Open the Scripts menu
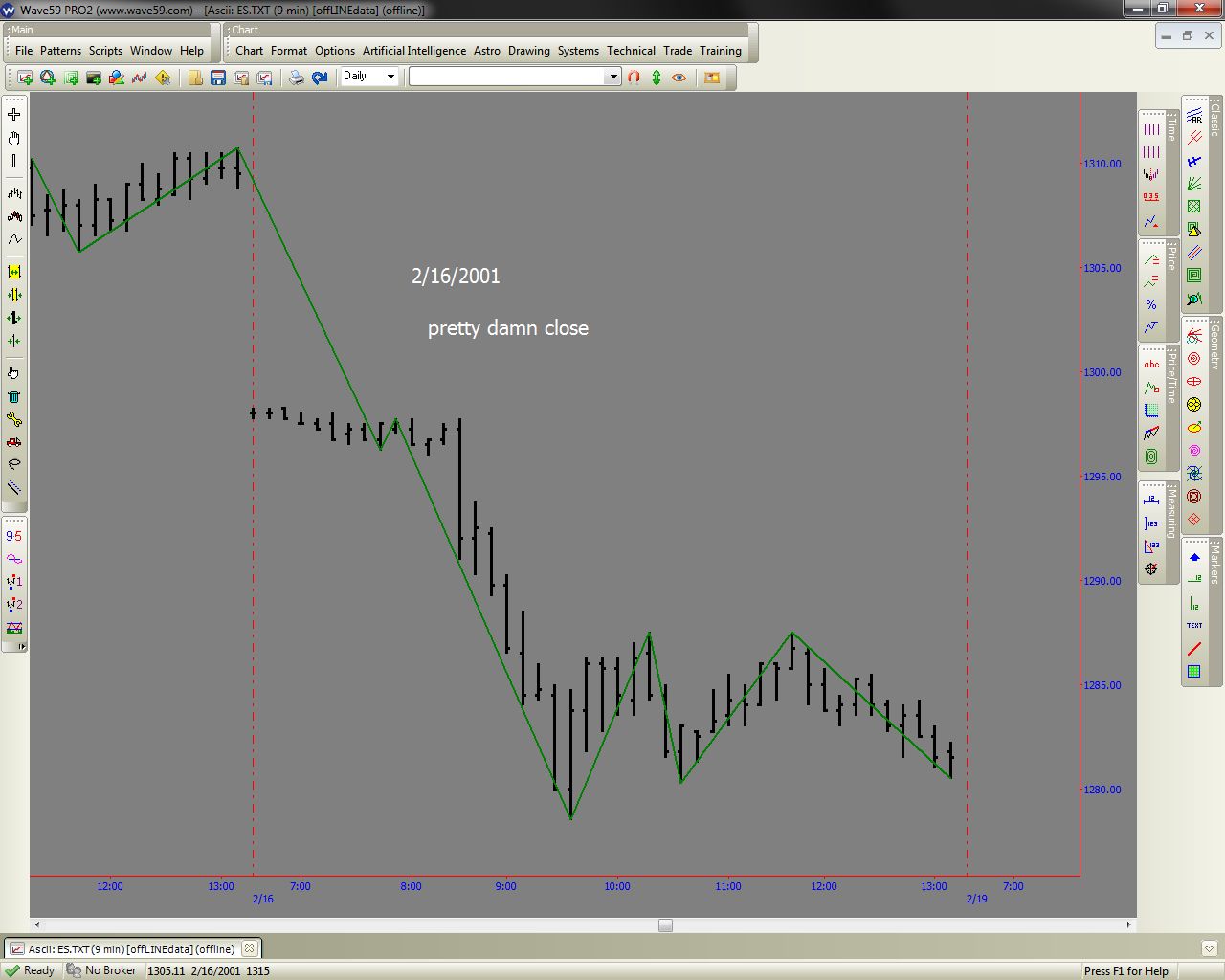Screen dimensions: 1225x980 click(105, 51)
